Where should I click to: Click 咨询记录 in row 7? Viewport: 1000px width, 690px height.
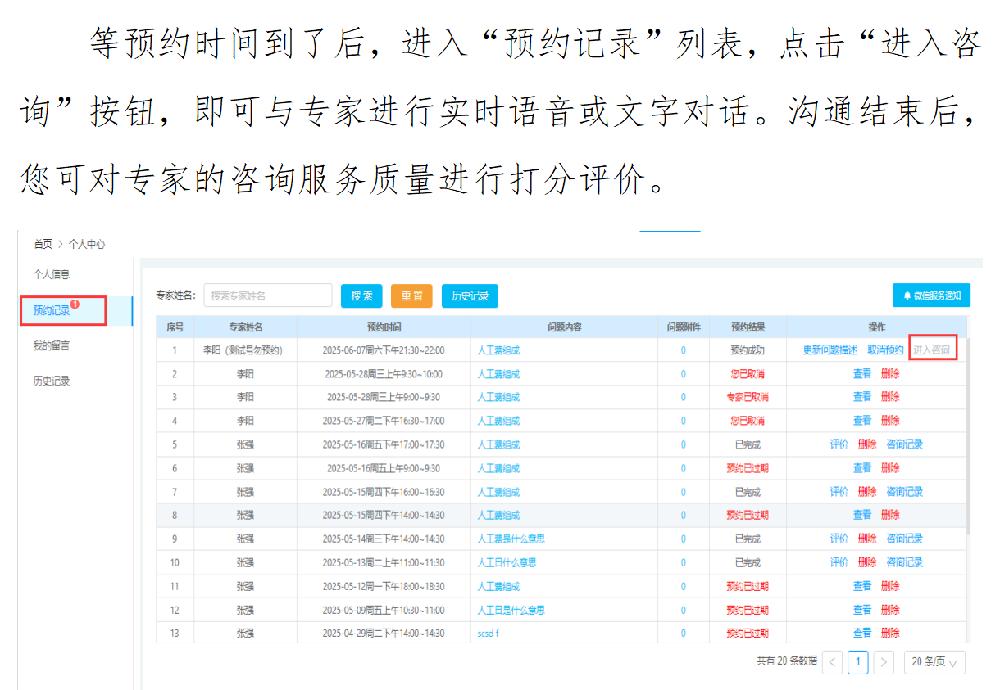pyautogui.click(x=904, y=491)
